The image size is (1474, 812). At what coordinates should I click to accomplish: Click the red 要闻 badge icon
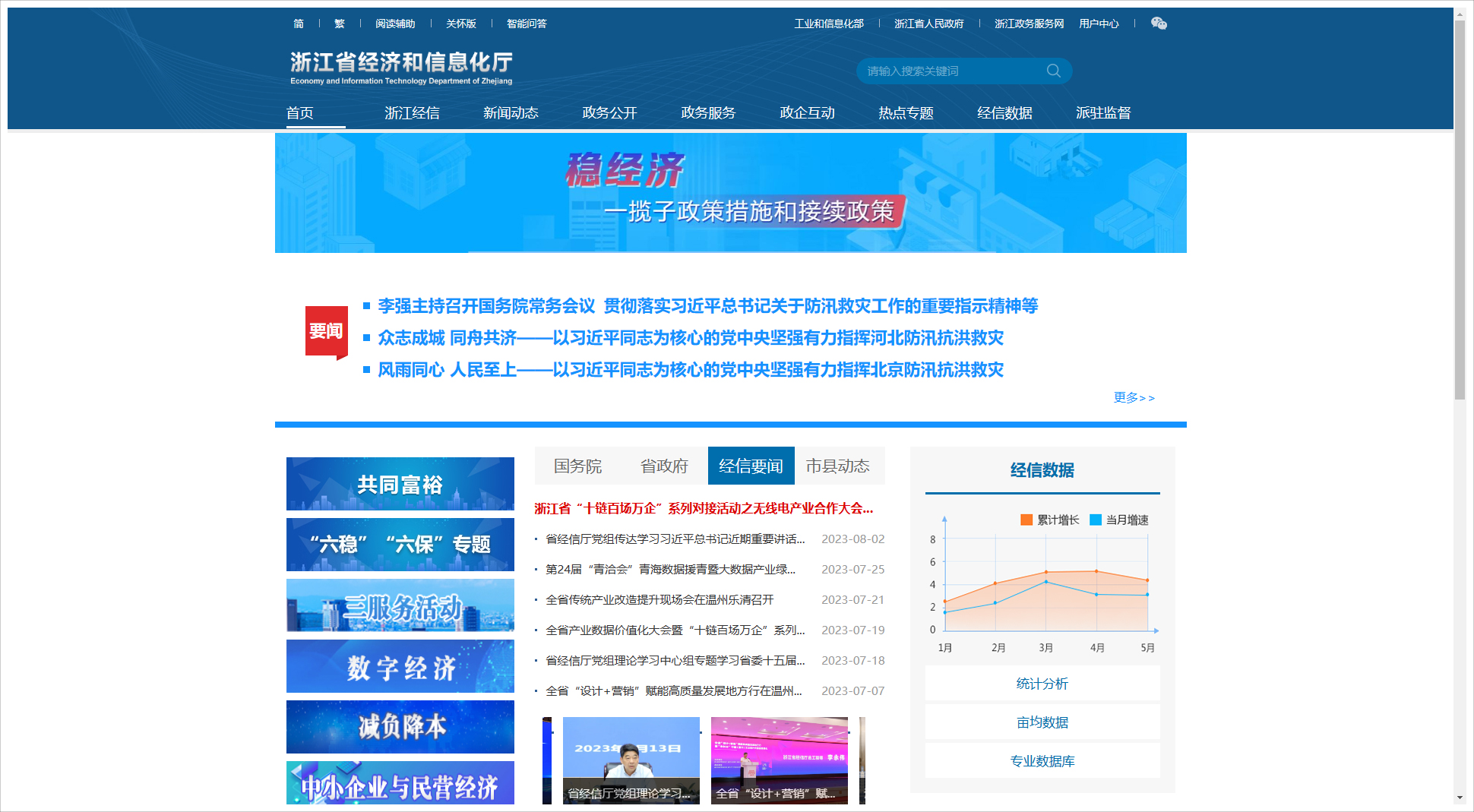tap(326, 332)
